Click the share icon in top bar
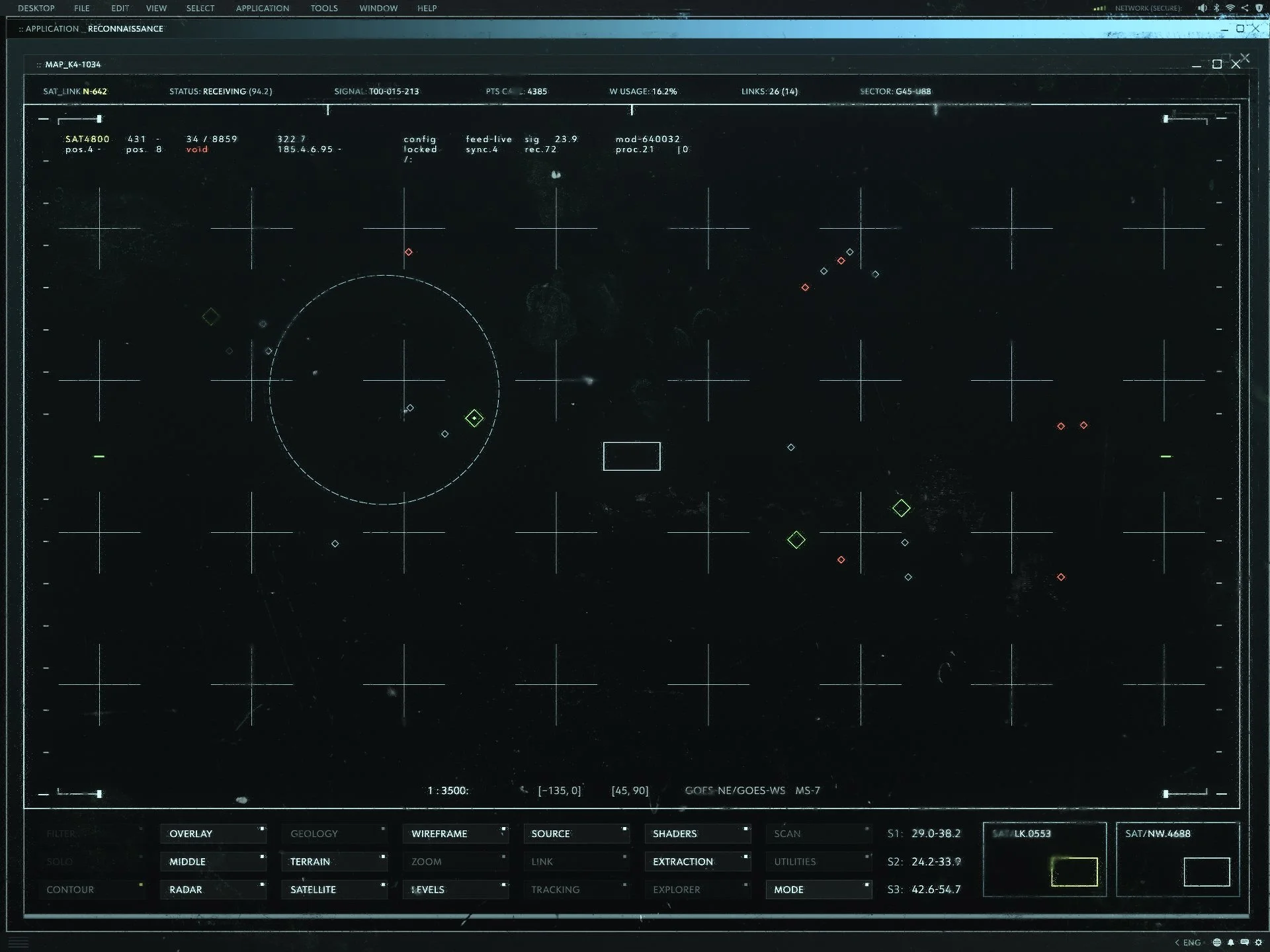The image size is (1270, 952). coord(1244,8)
